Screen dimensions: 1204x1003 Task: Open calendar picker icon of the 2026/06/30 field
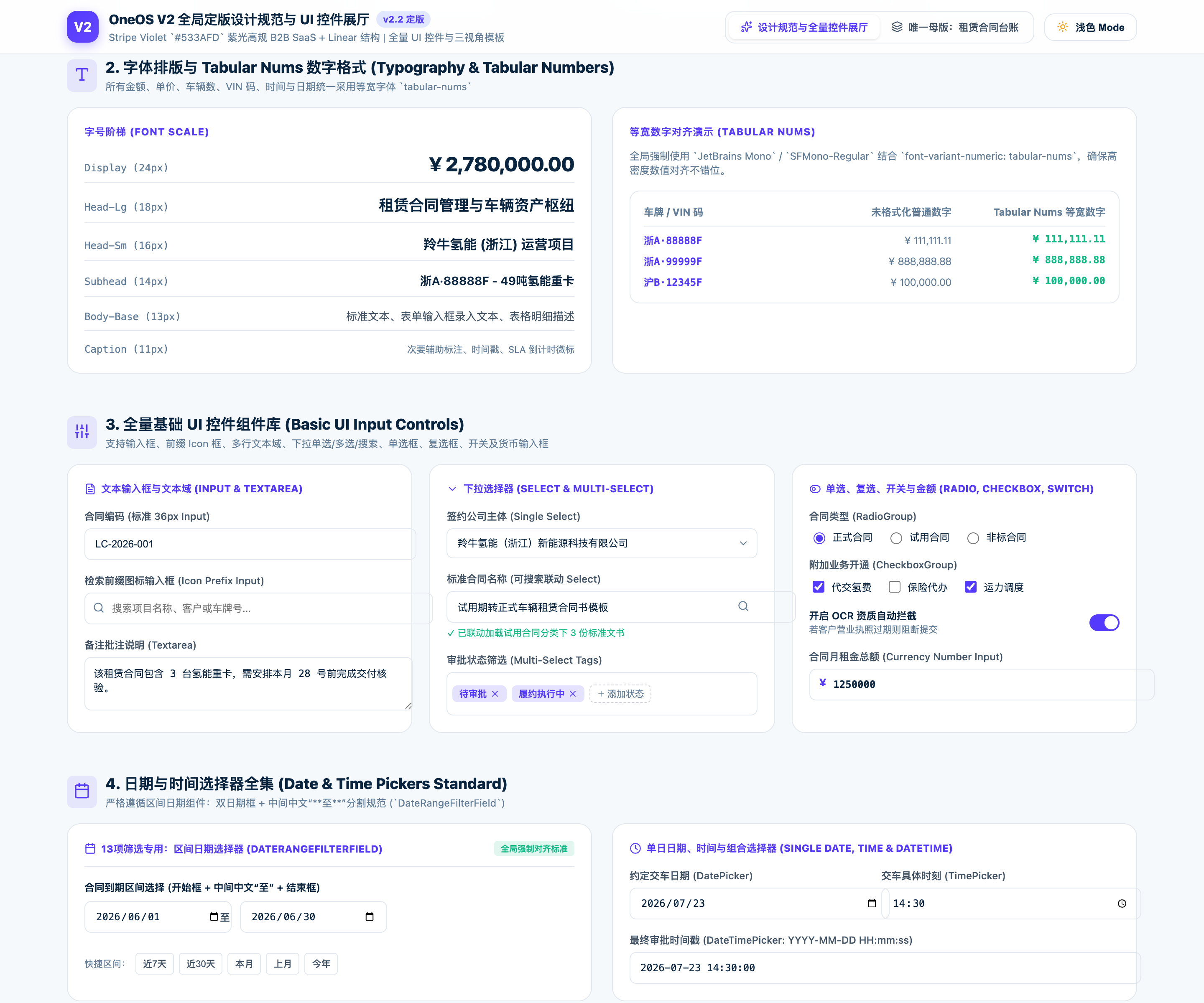tap(369, 916)
